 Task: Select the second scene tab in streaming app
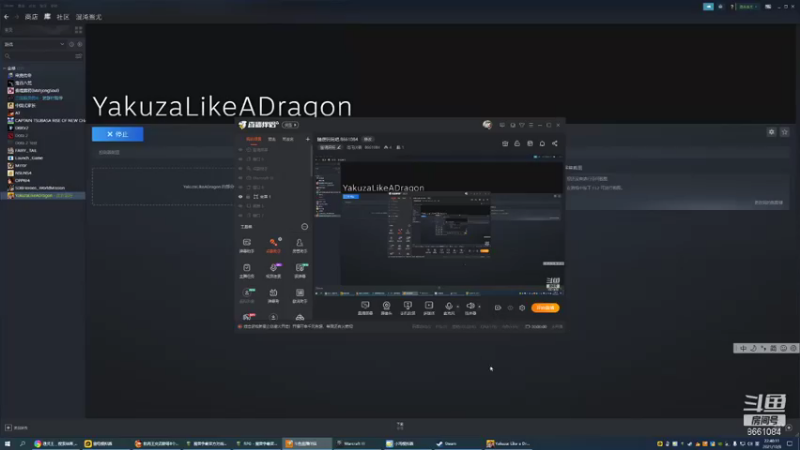click(272, 139)
